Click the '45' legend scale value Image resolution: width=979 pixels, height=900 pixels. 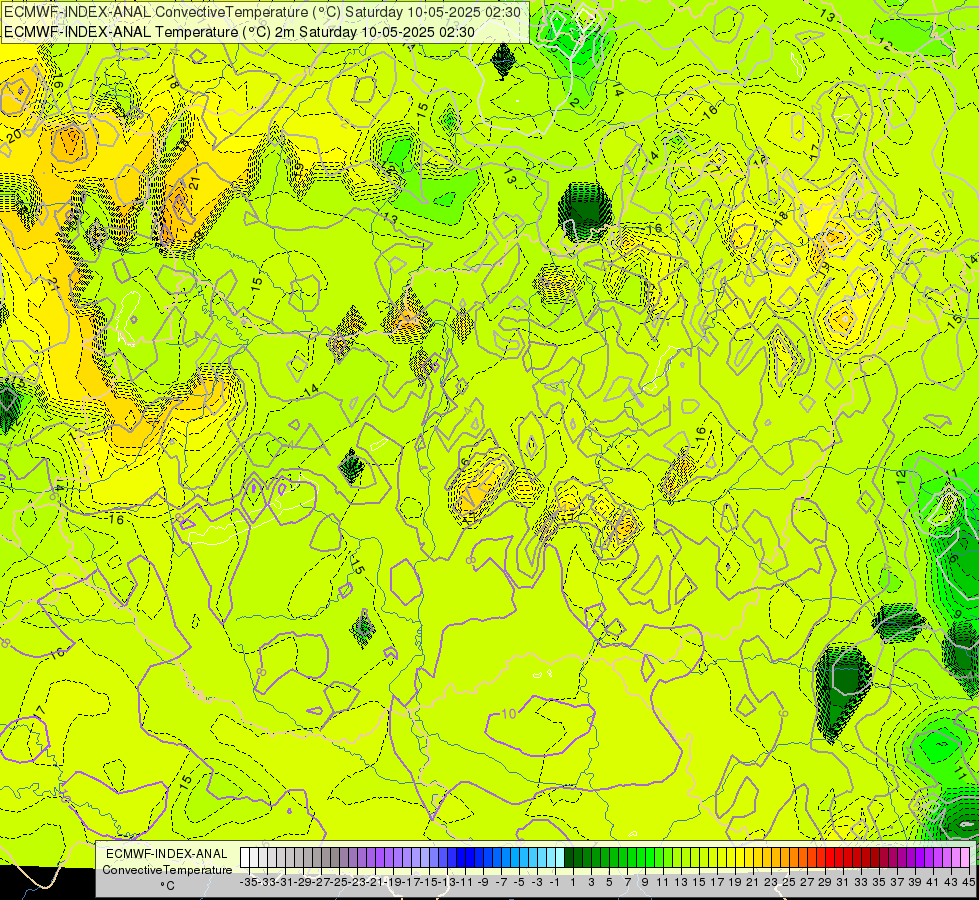968,882
